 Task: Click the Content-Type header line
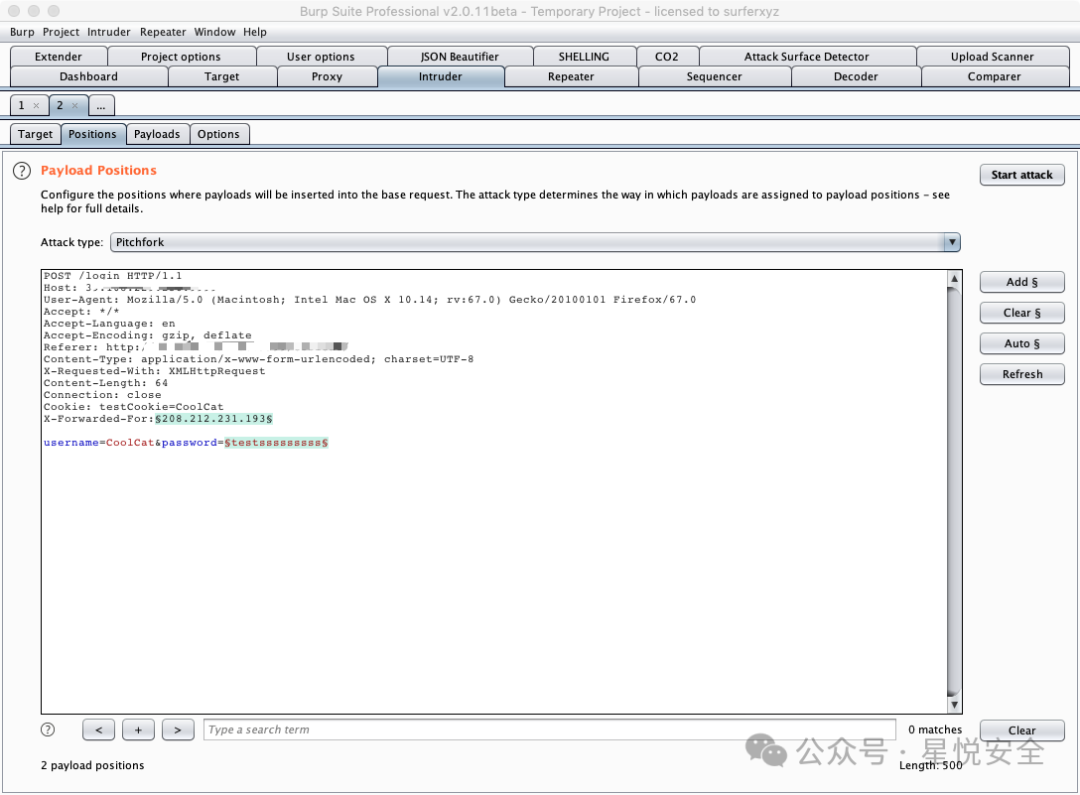point(258,359)
